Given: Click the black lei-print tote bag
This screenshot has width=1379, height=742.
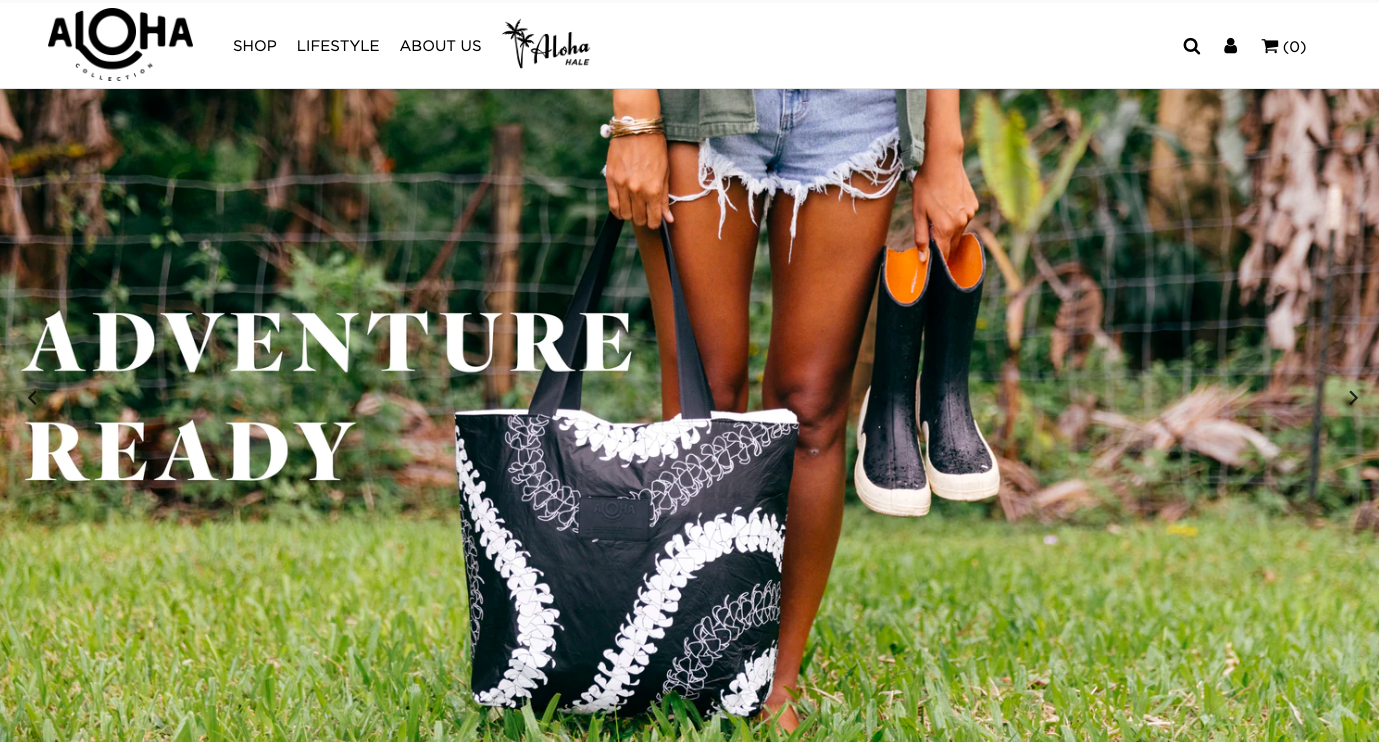Looking at the screenshot, I should click(x=628, y=560).
